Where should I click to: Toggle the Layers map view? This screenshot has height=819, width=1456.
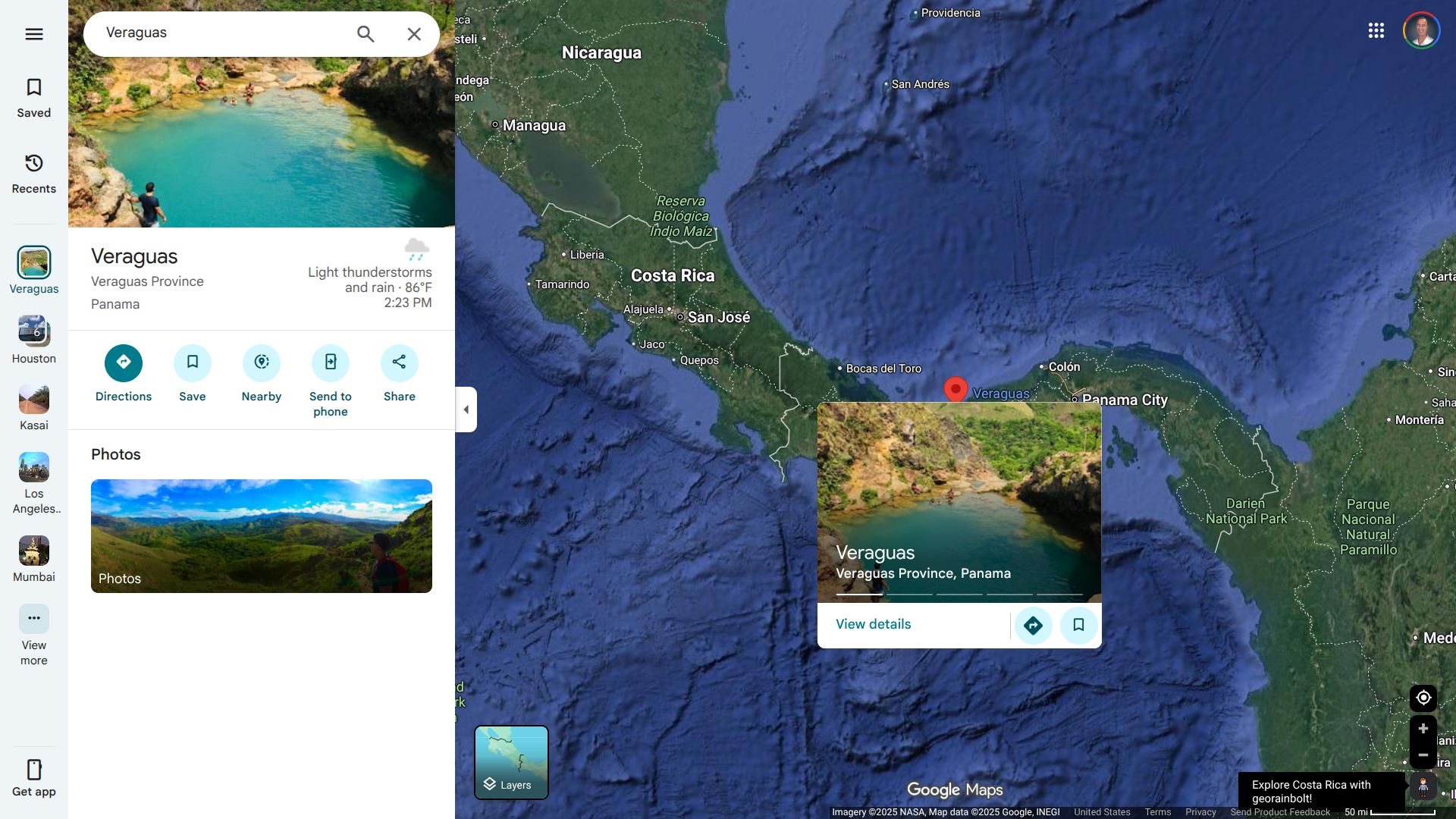click(511, 762)
